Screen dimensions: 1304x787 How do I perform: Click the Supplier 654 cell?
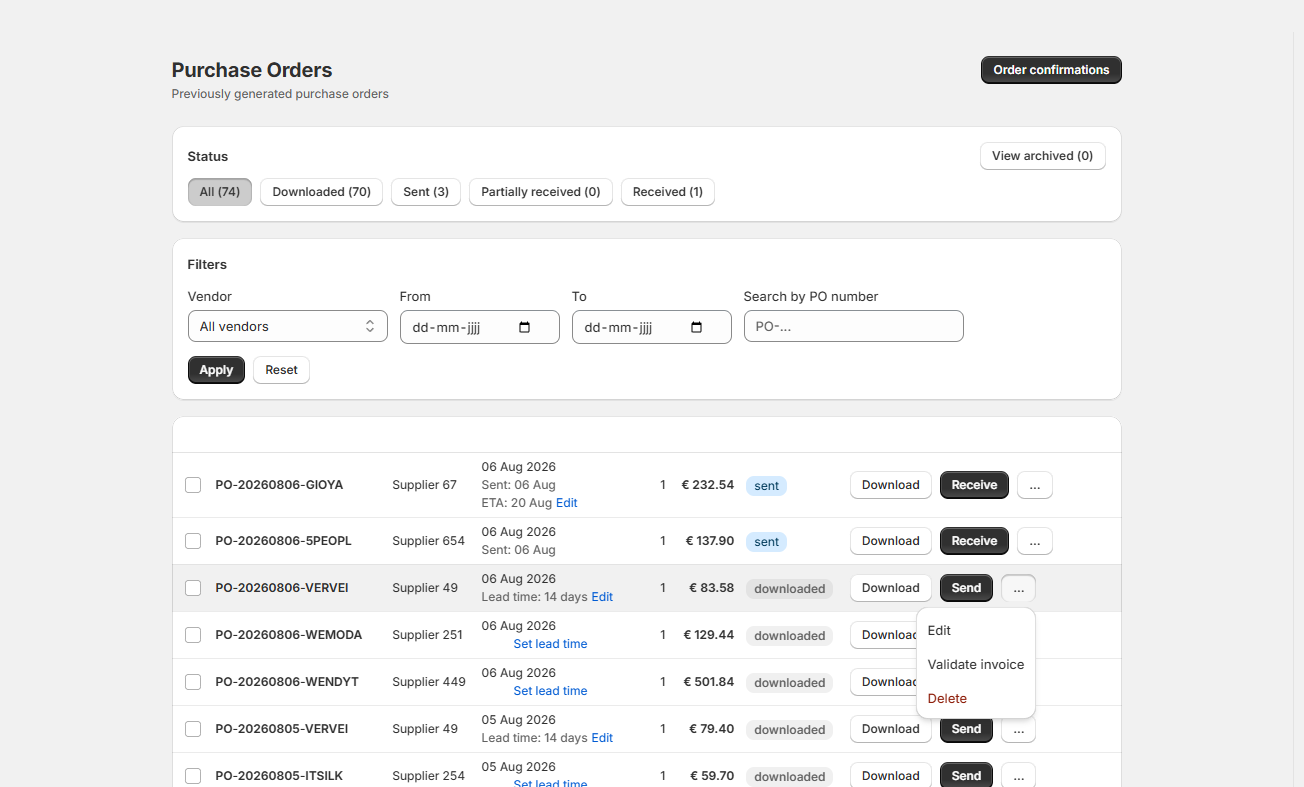[428, 541]
